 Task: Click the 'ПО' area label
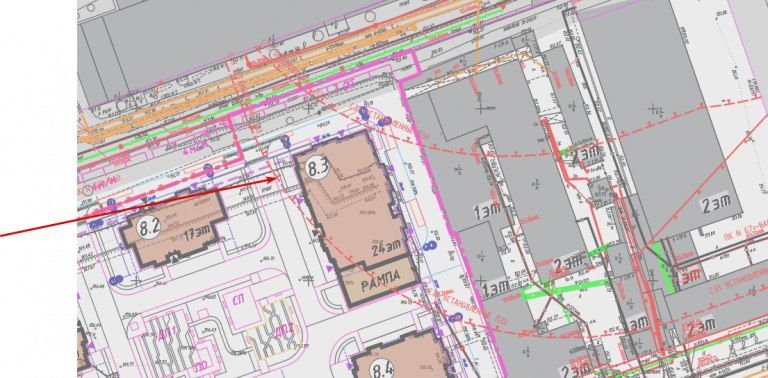(200, 366)
